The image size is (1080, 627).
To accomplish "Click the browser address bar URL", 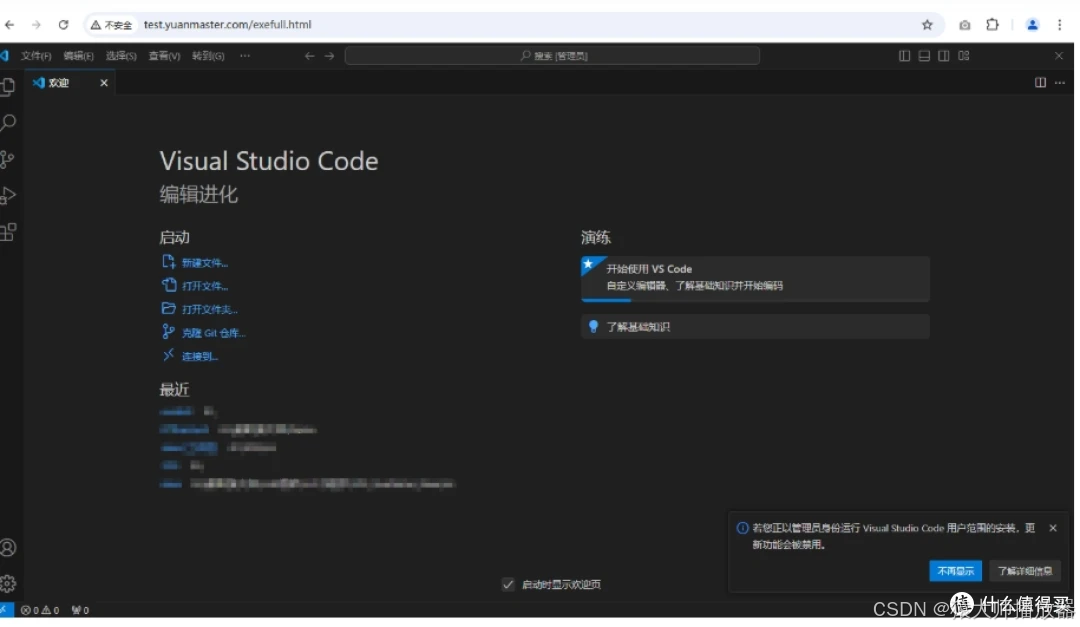I will coord(227,25).
